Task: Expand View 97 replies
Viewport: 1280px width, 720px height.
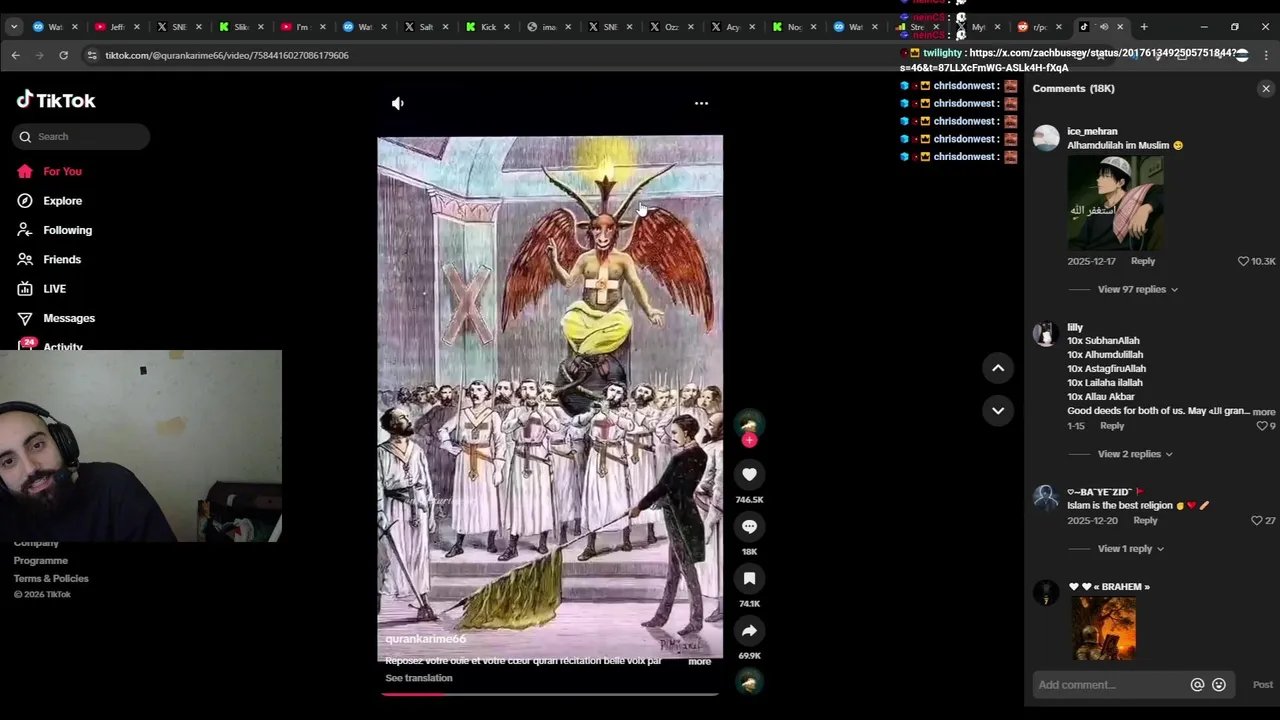Action: coord(1138,289)
